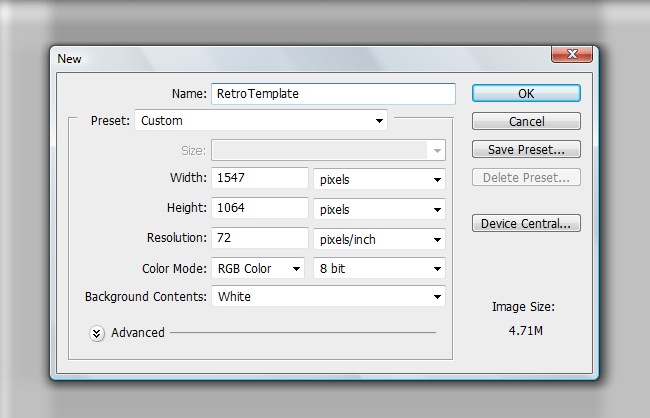Open the 8 bit depth dropdown
Image resolution: width=650 pixels, height=418 pixels.
(379, 268)
